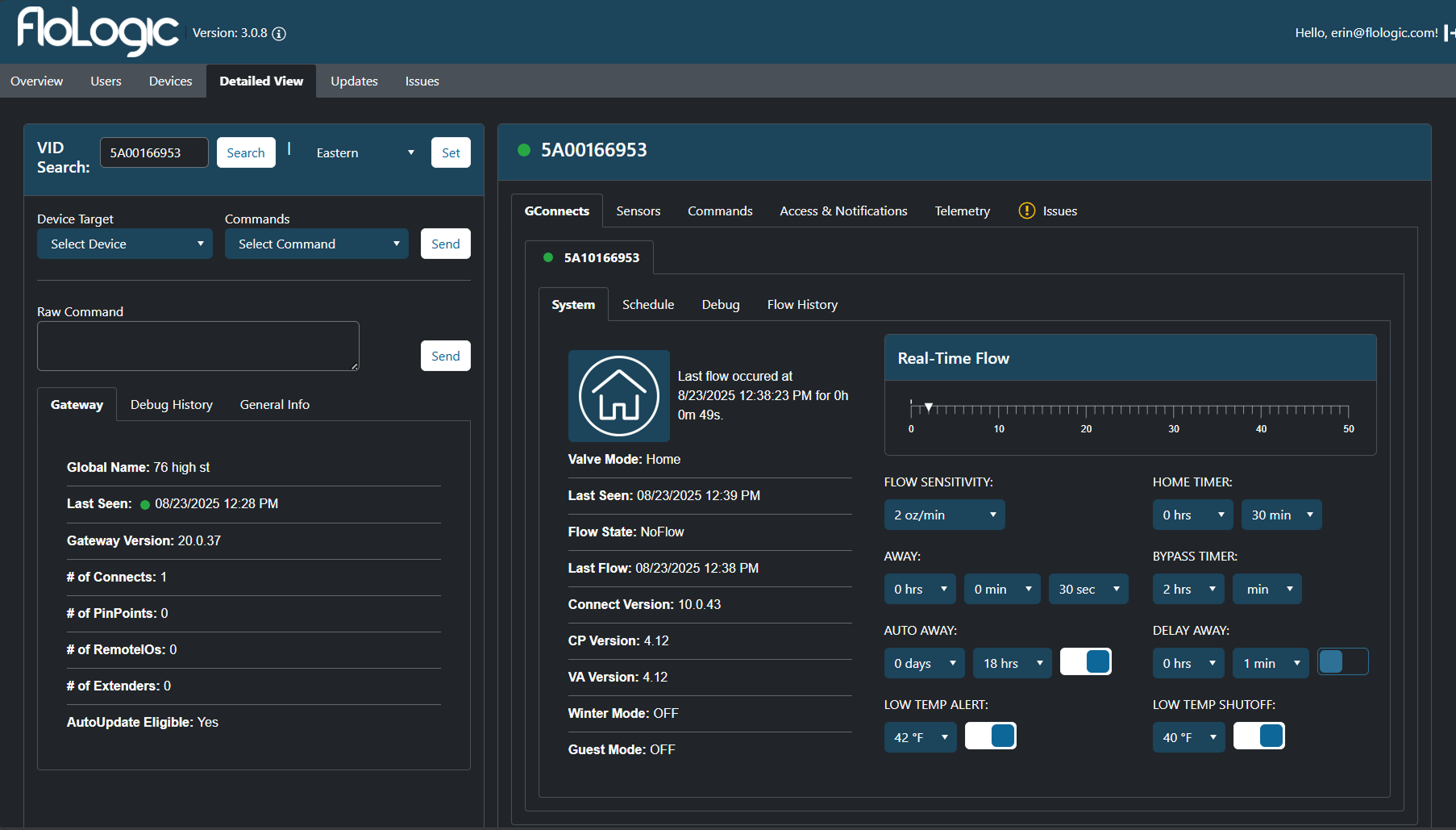Click the green status dot beside 5A00166953 header
The width and height of the screenshot is (1456, 830).
pyautogui.click(x=524, y=150)
